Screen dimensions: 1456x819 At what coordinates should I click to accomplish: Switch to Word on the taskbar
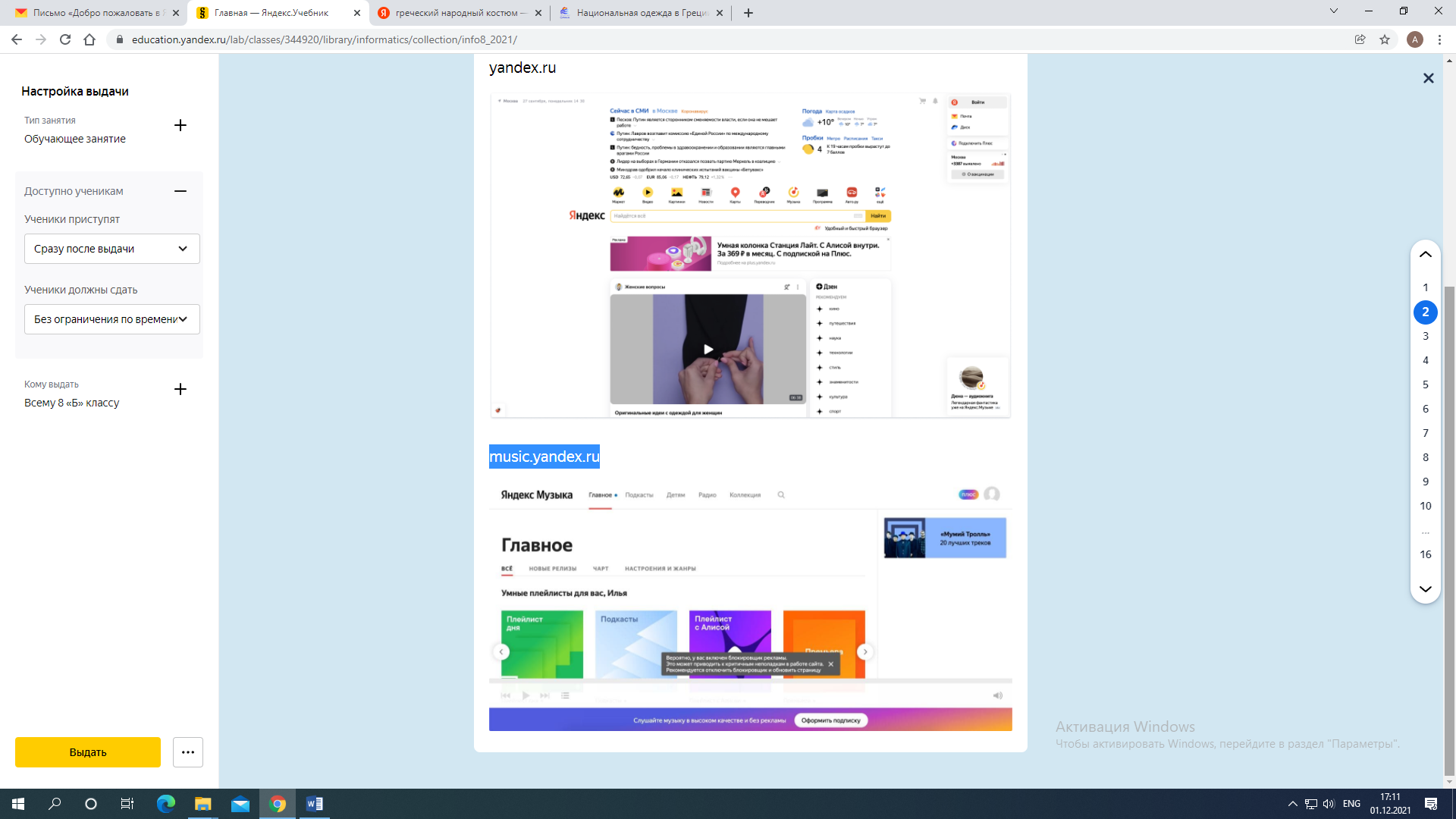tap(315, 804)
